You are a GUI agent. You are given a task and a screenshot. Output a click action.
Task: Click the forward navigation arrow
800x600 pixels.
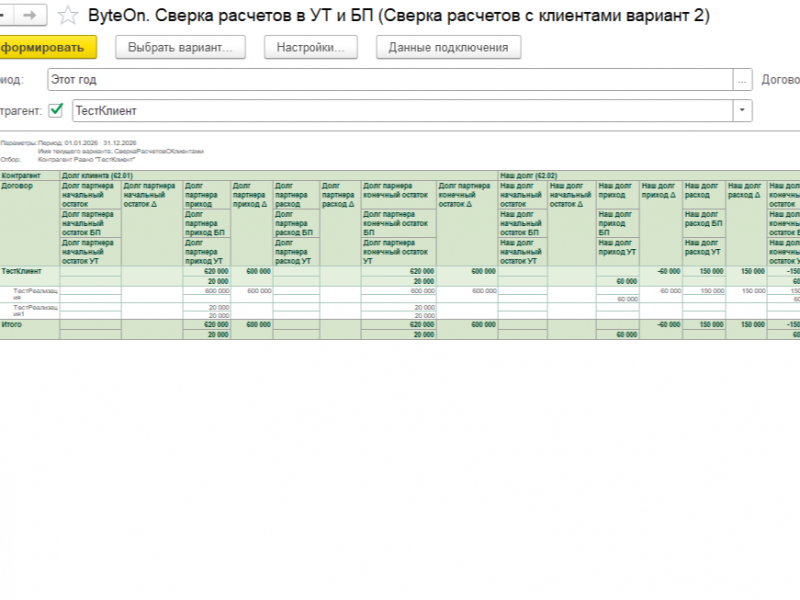point(30,15)
